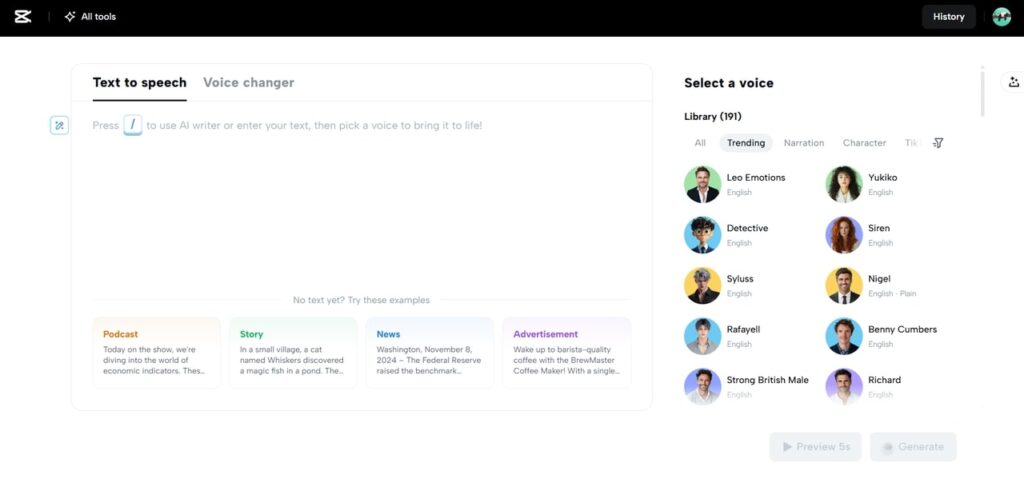1024x479 pixels.
Task: Select the Text to speech tab
Action: 140,83
